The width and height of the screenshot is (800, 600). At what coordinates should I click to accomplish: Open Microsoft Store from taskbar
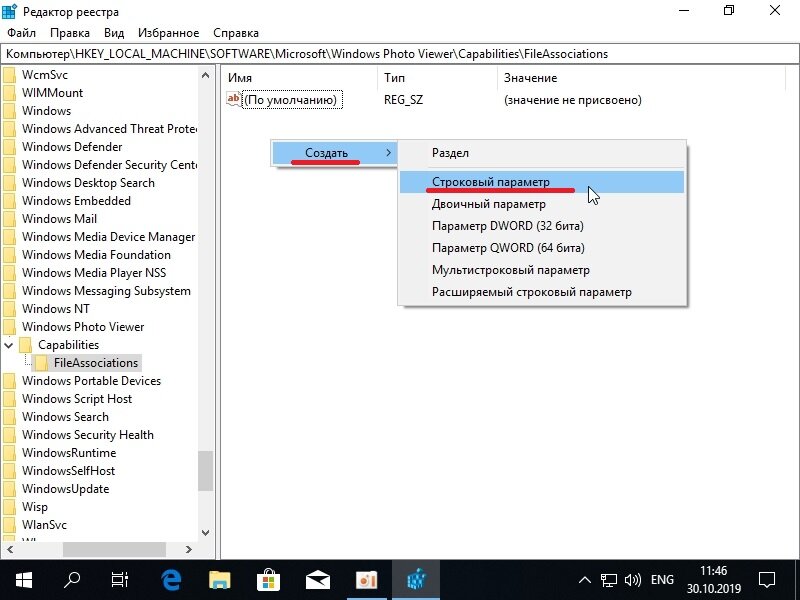(x=268, y=580)
